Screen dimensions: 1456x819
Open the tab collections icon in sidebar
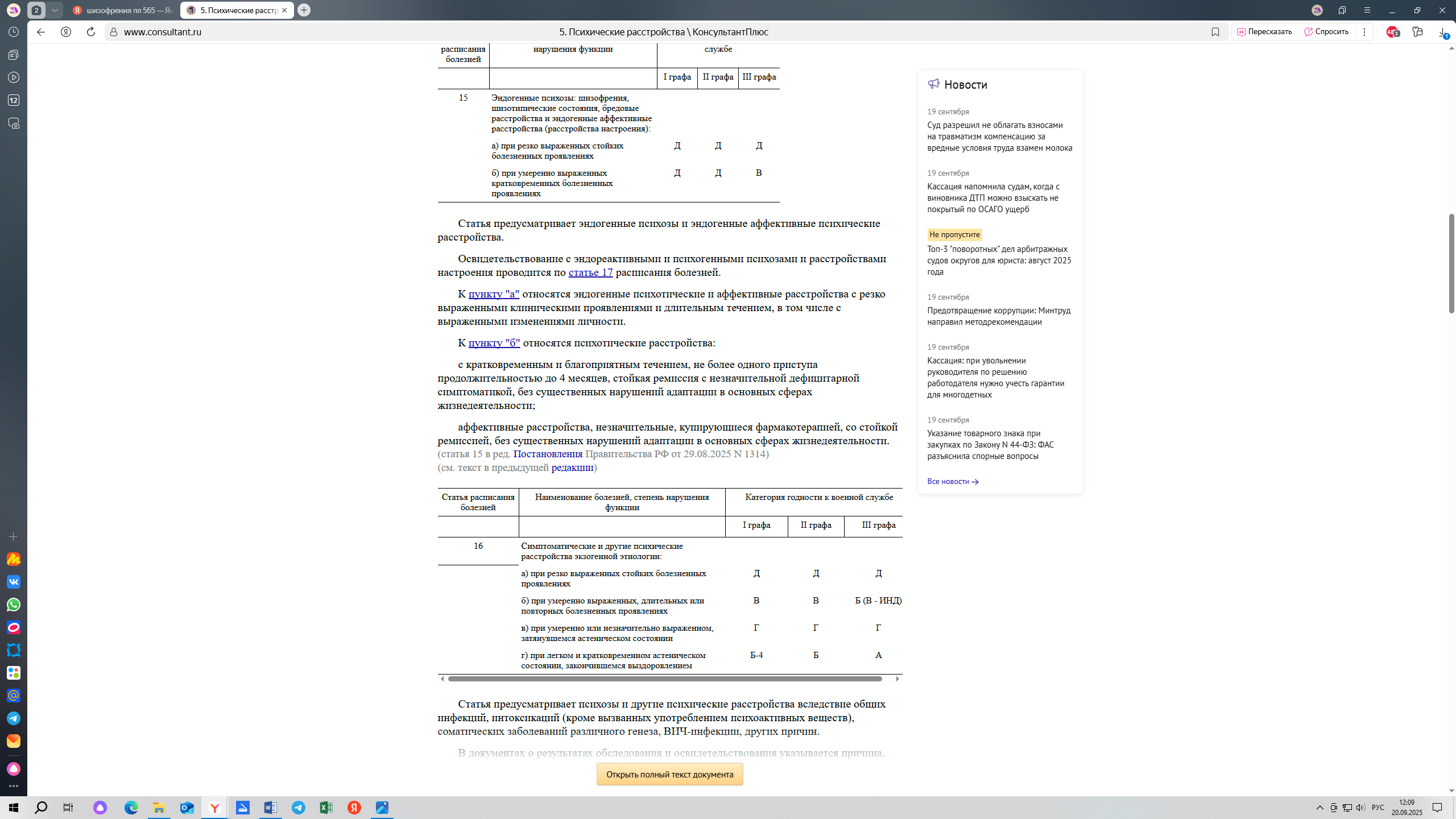coord(14,55)
